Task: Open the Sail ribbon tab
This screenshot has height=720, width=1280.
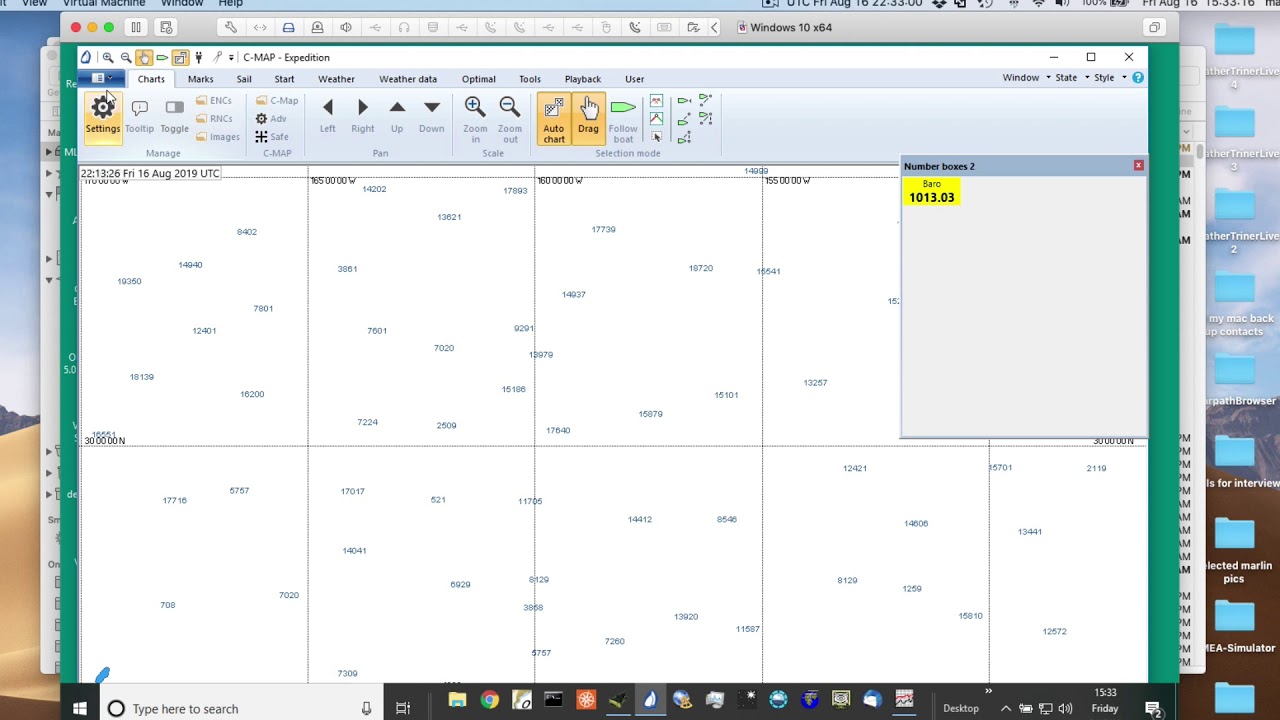Action: pos(244,79)
